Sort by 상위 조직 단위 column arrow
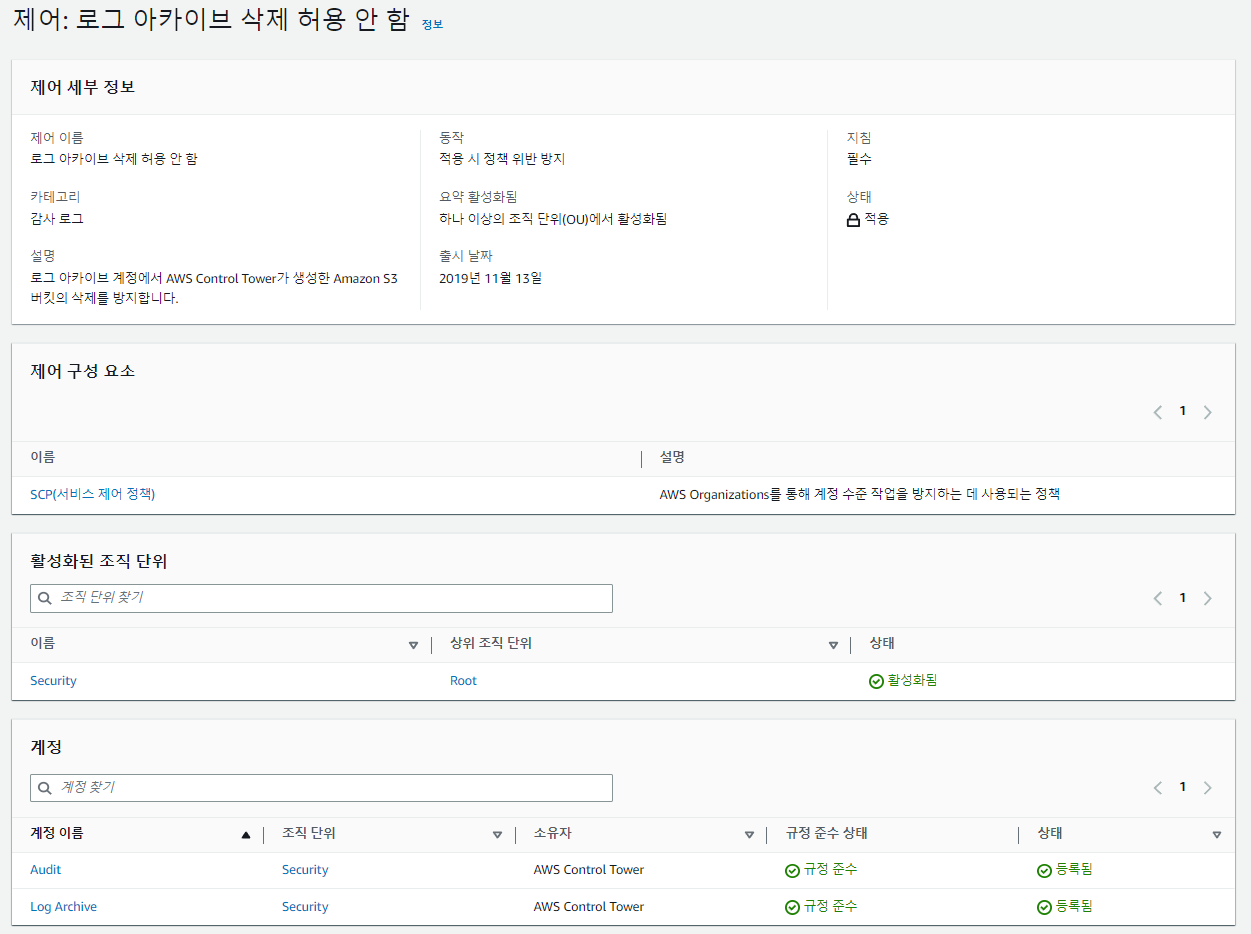Screen dimensions: 1251x934 point(833,645)
